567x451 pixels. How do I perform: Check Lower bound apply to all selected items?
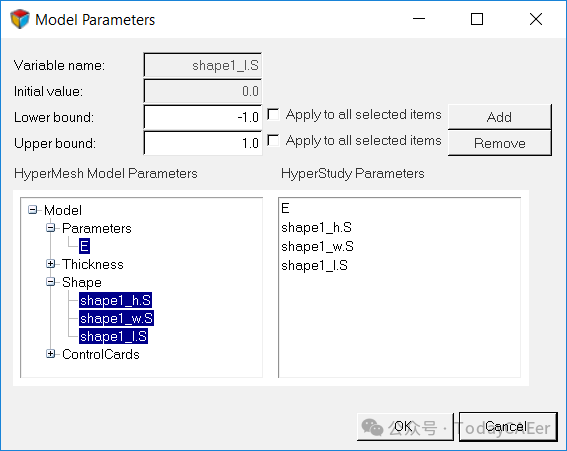(273, 115)
